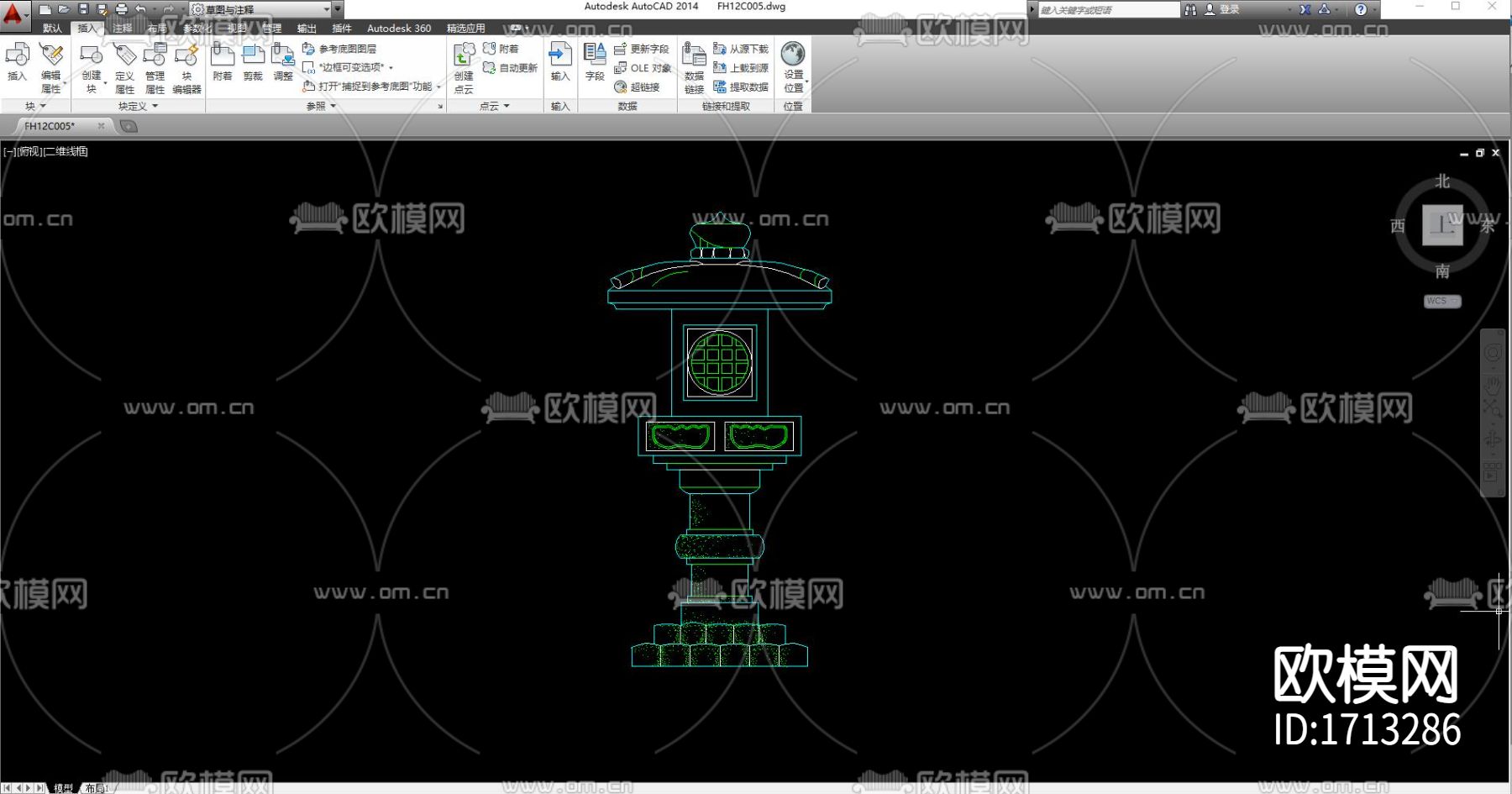Toggle 自动更新 point cloud auto update

point(510,68)
